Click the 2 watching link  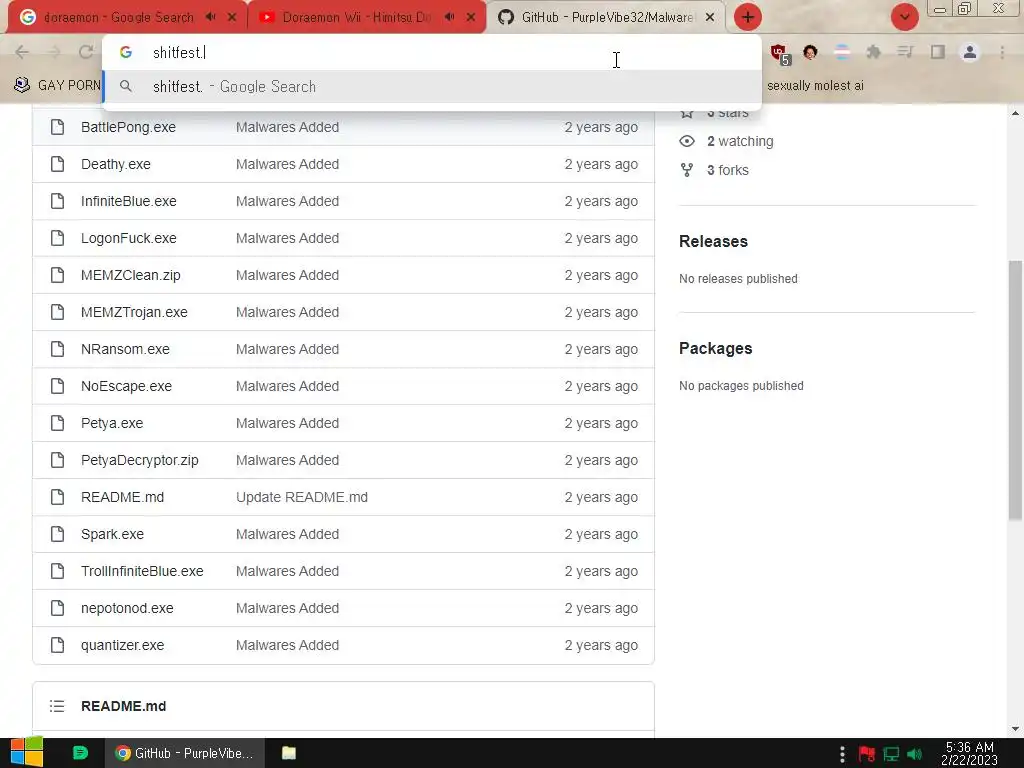click(740, 141)
